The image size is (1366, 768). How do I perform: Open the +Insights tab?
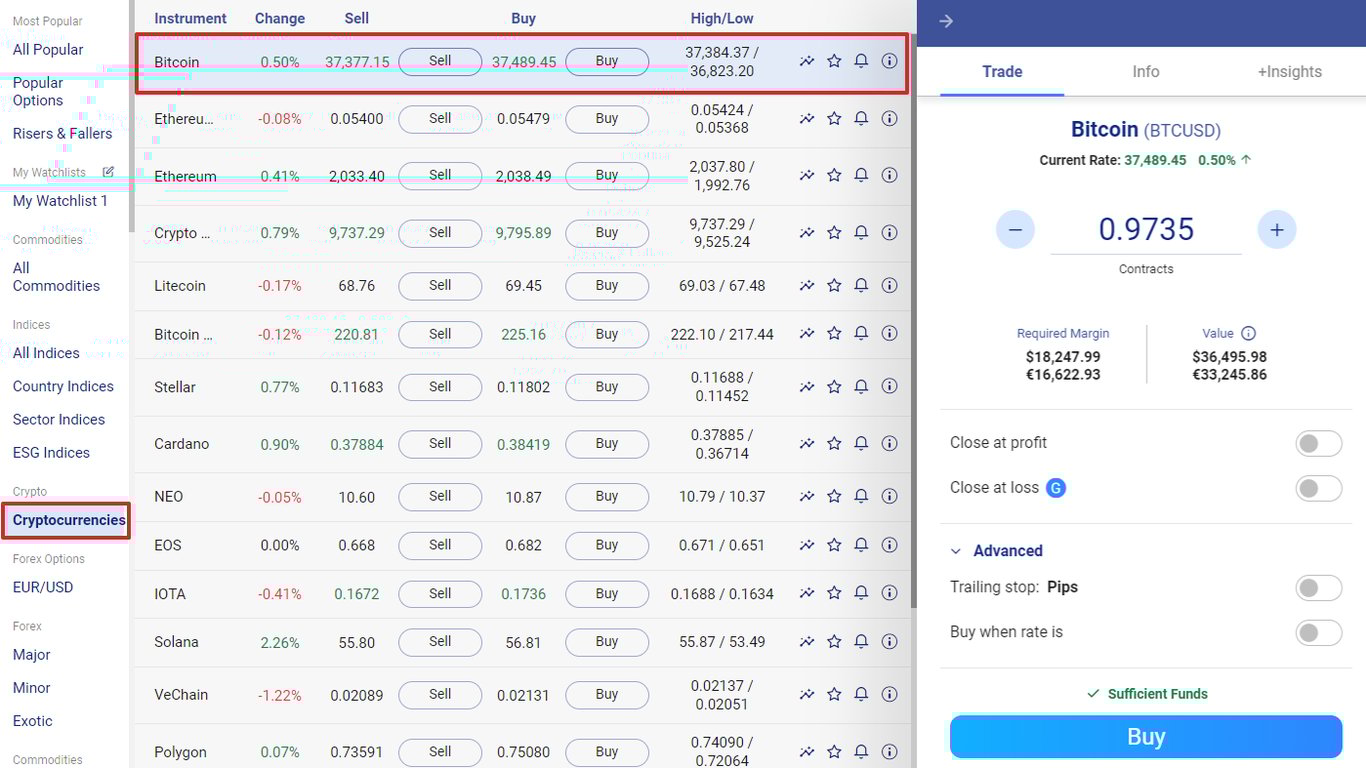(1289, 71)
